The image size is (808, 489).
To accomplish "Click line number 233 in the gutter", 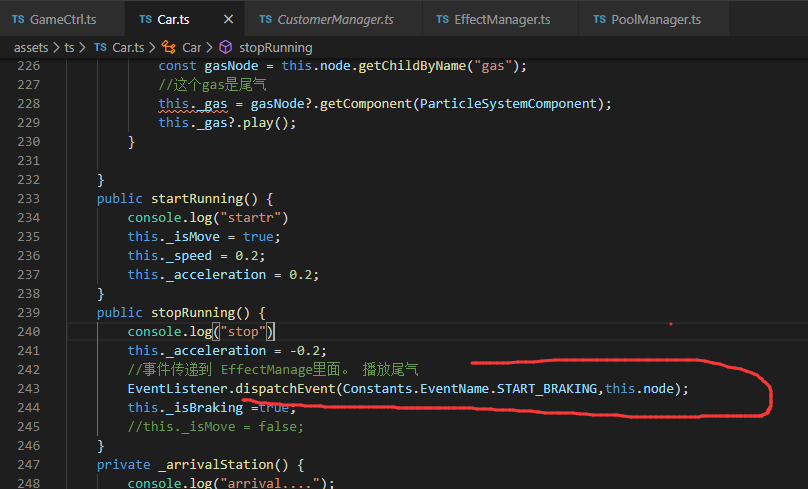I will [28, 198].
